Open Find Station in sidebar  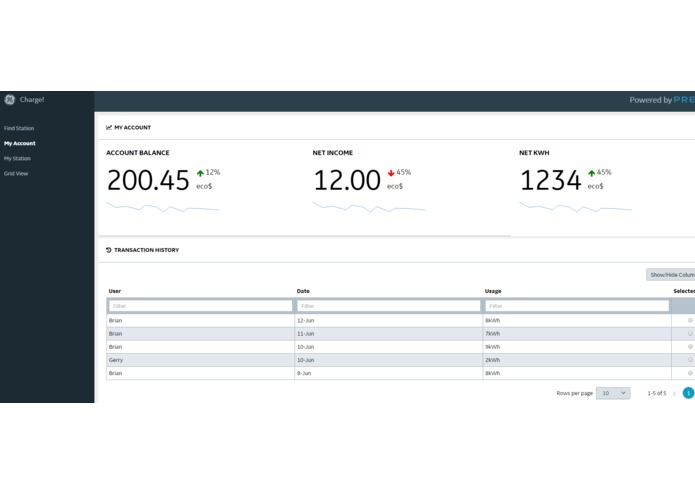19,128
